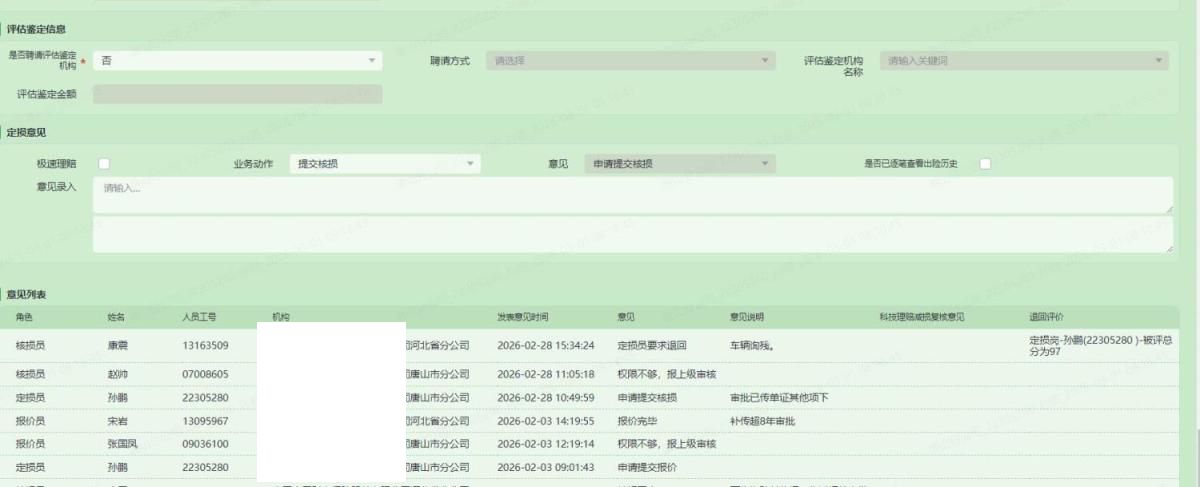This screenshot has width=1200, height=487.
Task: Click the 退回评价 column header
Action: click(x=1049, y=317)
